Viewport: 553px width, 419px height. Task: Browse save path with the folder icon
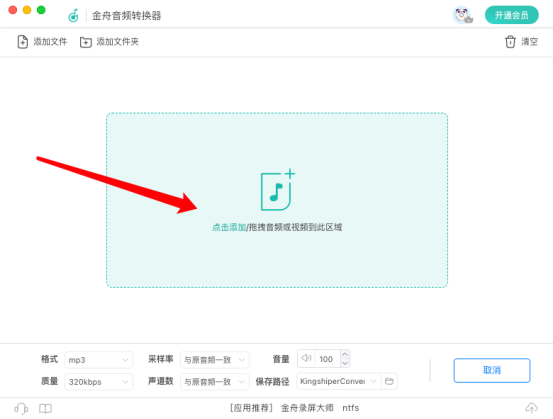tap(389, 381)
